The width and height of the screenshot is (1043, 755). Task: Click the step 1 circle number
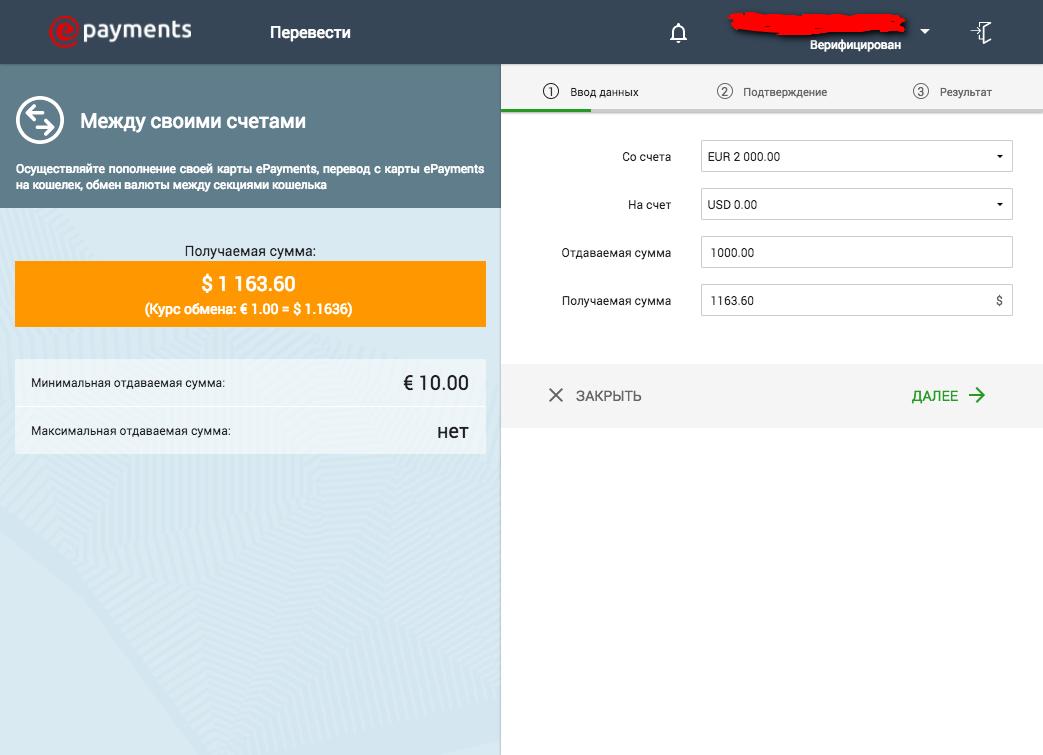point(551,91)
